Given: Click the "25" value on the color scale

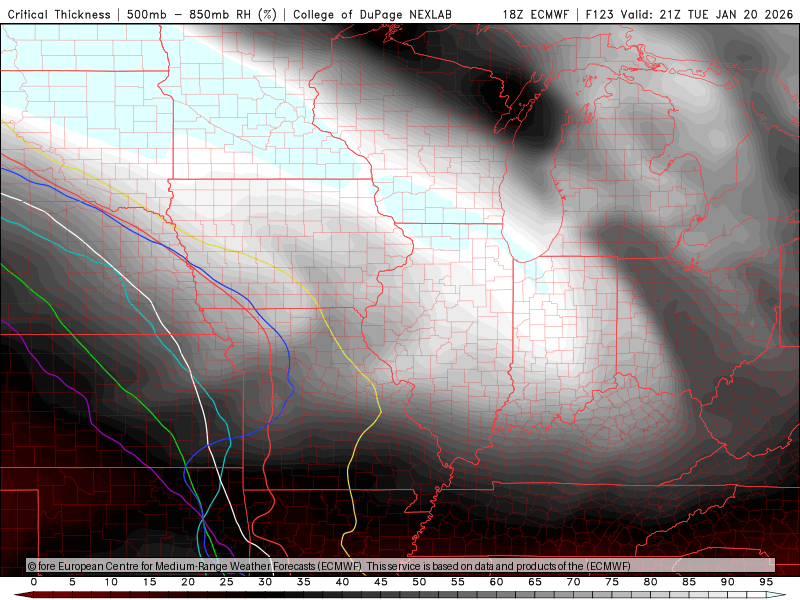Looking at the screenshot, I should coord(227,582).
